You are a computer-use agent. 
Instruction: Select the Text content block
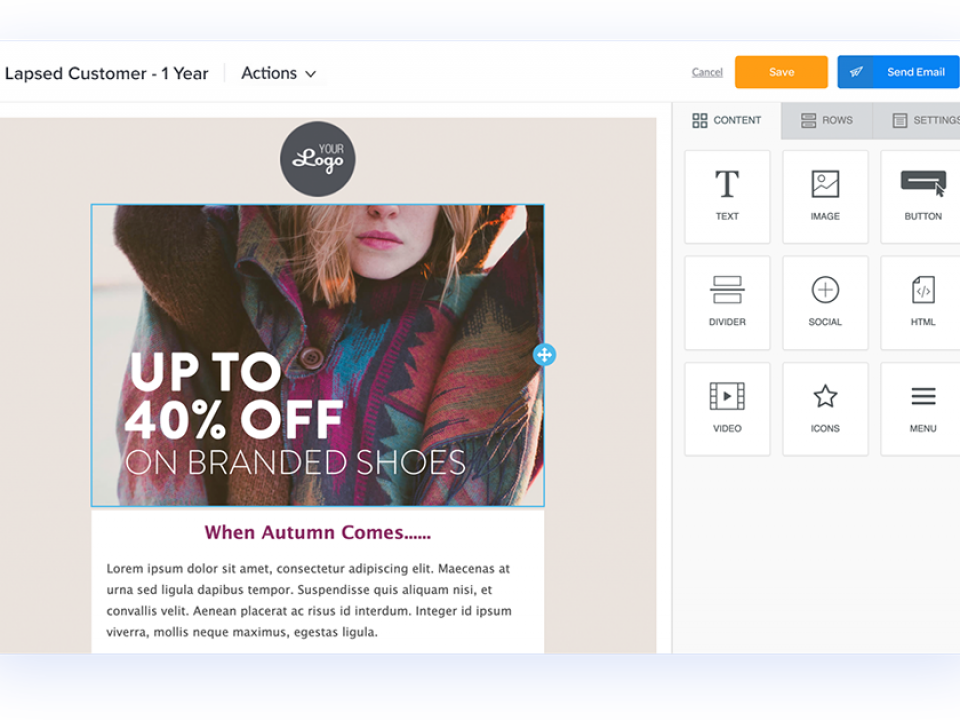click(x=727, y=196)
